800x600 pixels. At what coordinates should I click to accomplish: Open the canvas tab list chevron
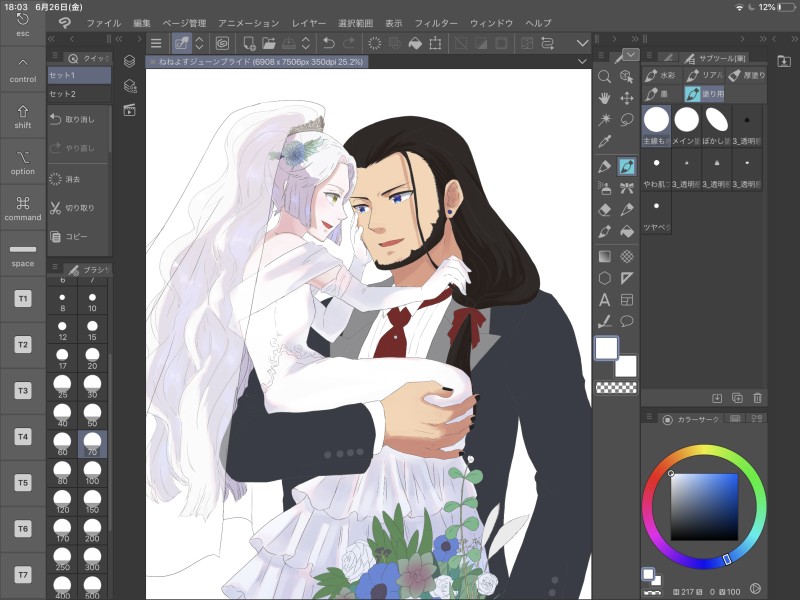pos(582,61)
